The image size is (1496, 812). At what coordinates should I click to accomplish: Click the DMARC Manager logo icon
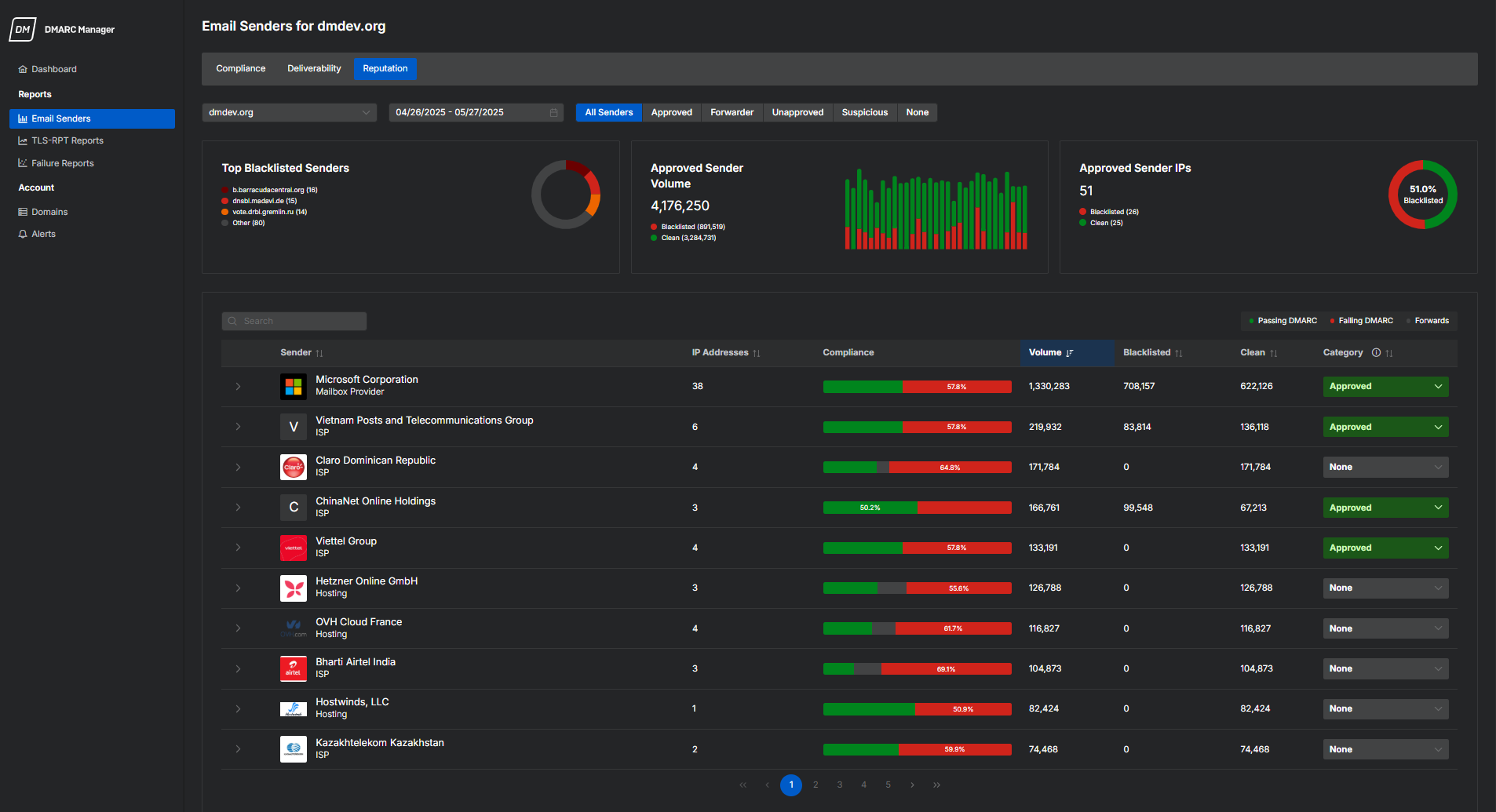23,29
